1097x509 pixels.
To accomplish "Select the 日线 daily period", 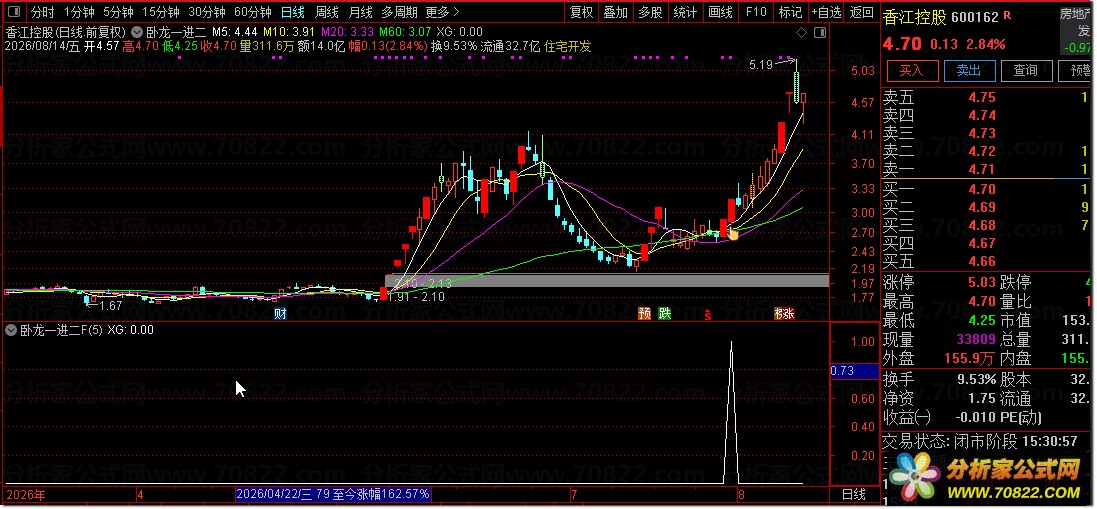I will coord(292,12).
